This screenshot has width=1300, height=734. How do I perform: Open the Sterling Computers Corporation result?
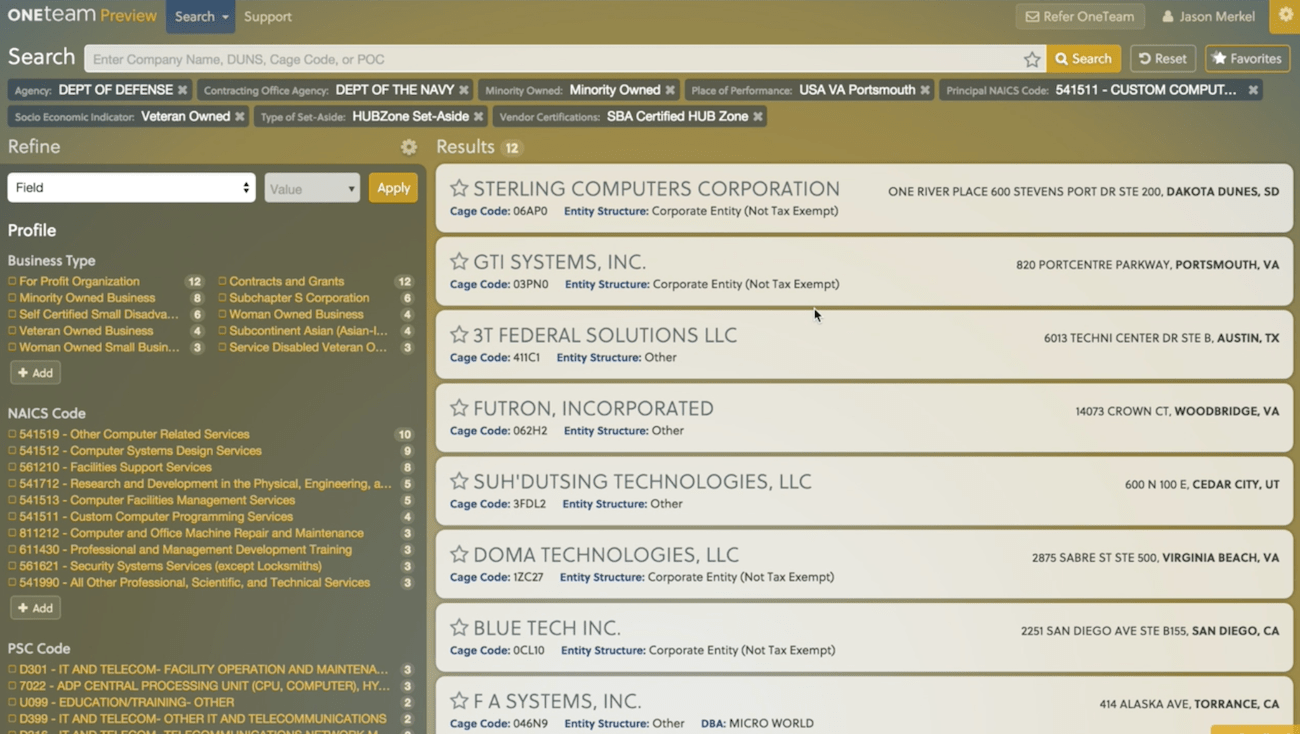coord(656,188)
